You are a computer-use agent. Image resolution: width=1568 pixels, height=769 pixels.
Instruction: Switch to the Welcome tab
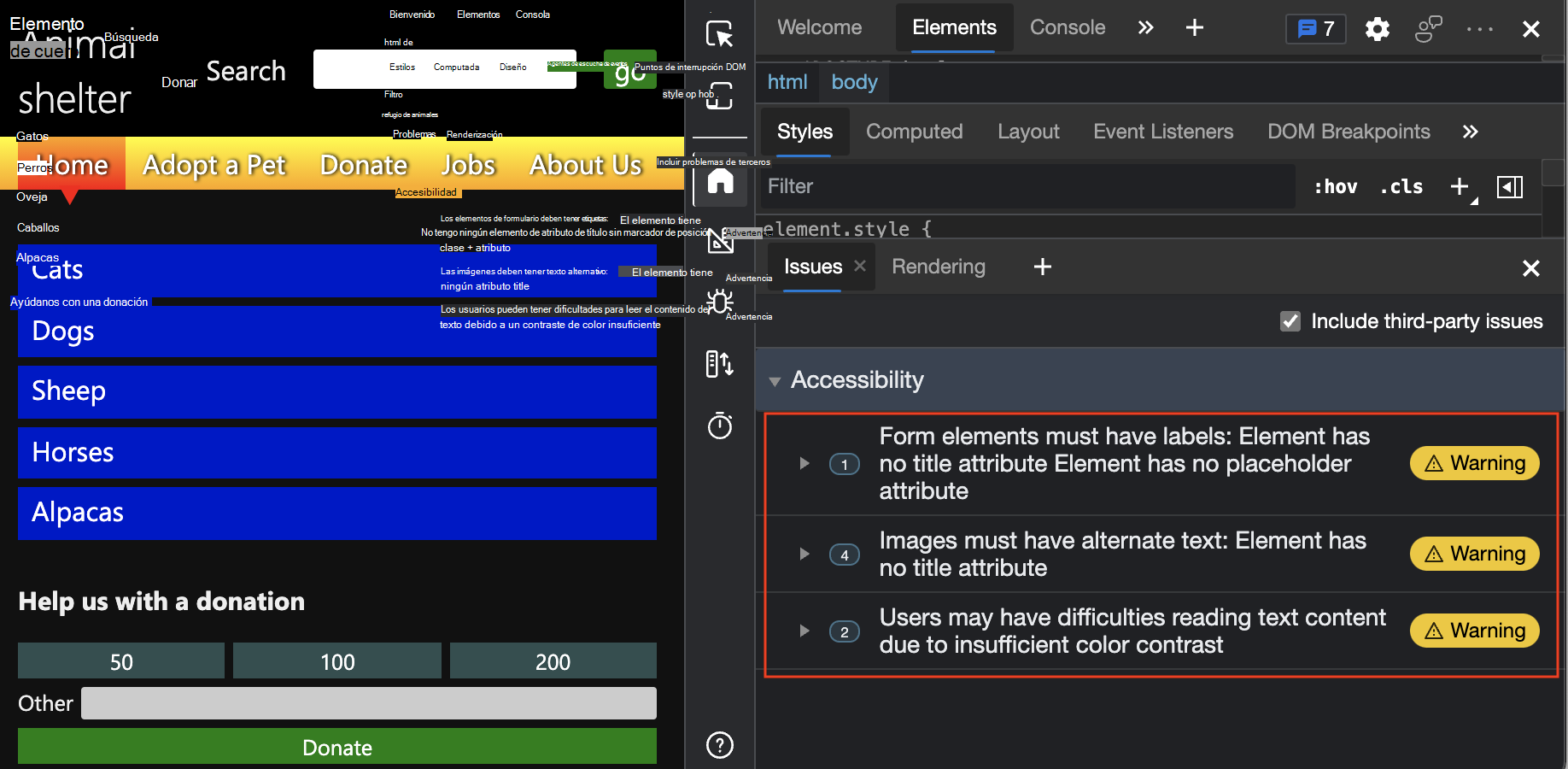point(819,28)
